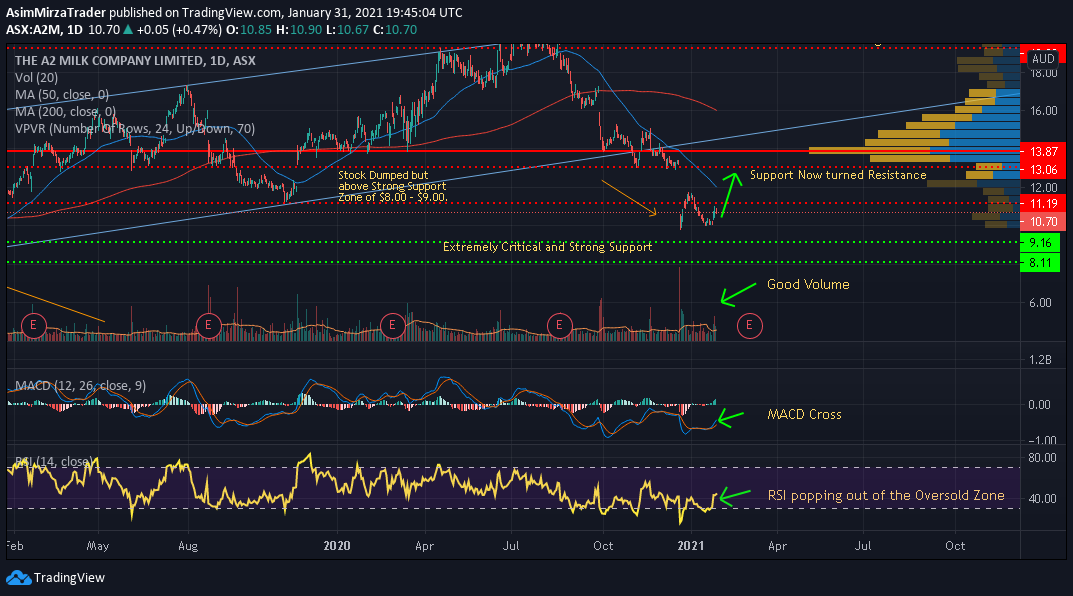
Task: Select the MA (50, close, 0) legend
Action: (62, 94)
